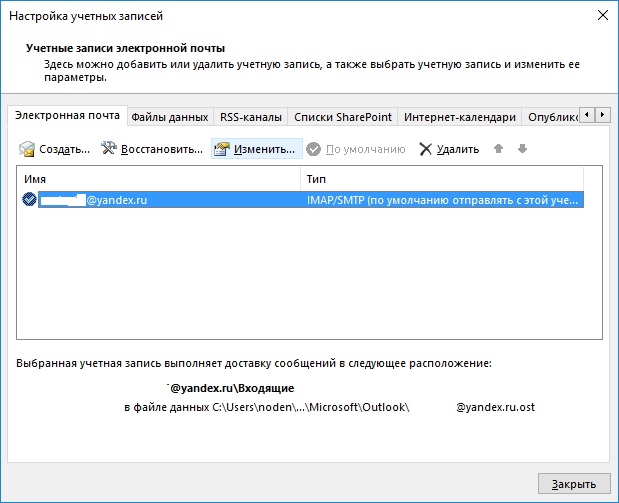Select the yandex.ru account row
The height and width of the screenshot is (503, 619).
(300, 200)
